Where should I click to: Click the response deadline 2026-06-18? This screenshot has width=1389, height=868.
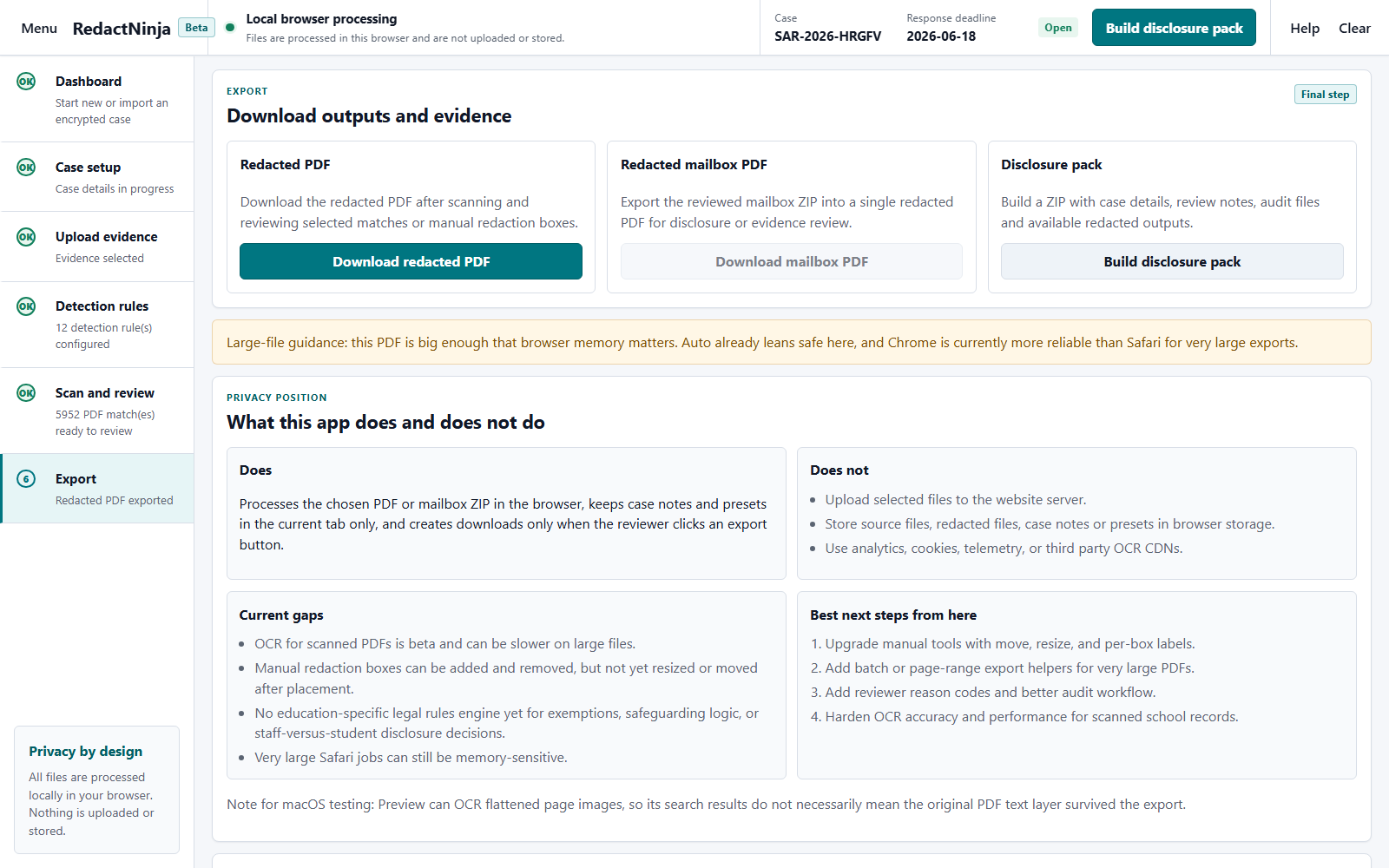point(941,36)
